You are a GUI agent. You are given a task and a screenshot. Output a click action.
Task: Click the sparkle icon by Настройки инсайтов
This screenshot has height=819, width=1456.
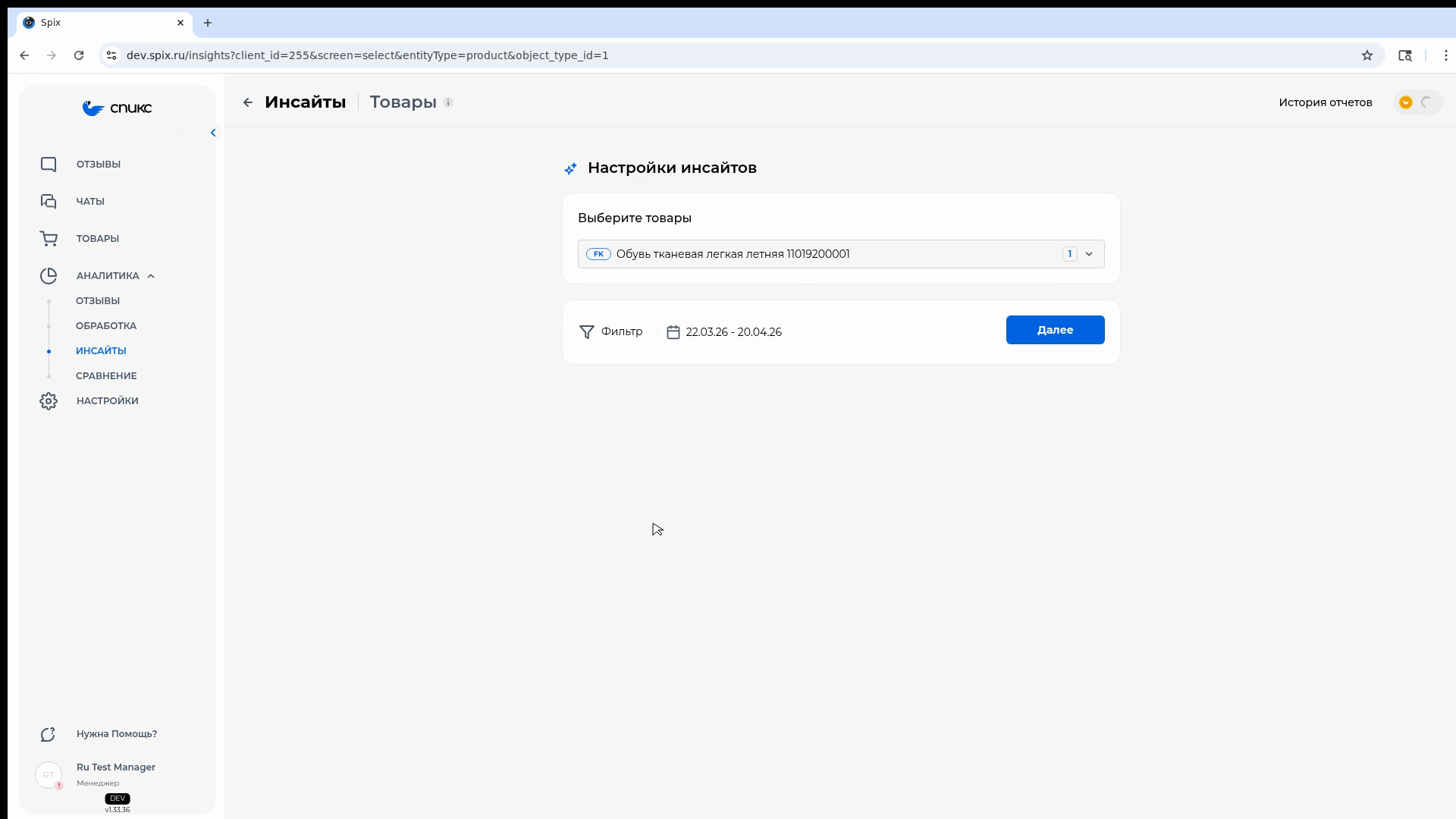570,168
